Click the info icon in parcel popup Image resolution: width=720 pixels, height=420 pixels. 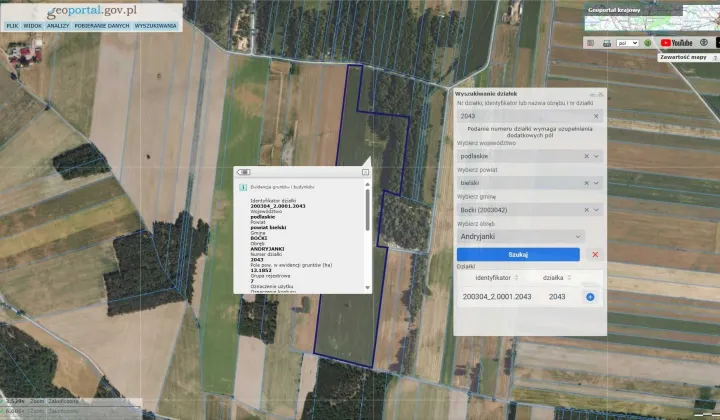[243, 186]
